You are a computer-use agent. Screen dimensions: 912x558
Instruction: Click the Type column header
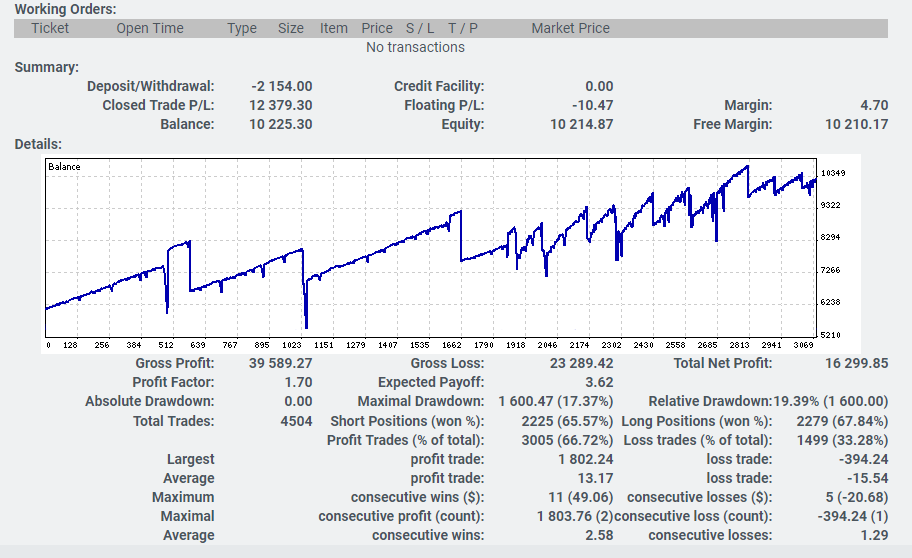(242, 28)
